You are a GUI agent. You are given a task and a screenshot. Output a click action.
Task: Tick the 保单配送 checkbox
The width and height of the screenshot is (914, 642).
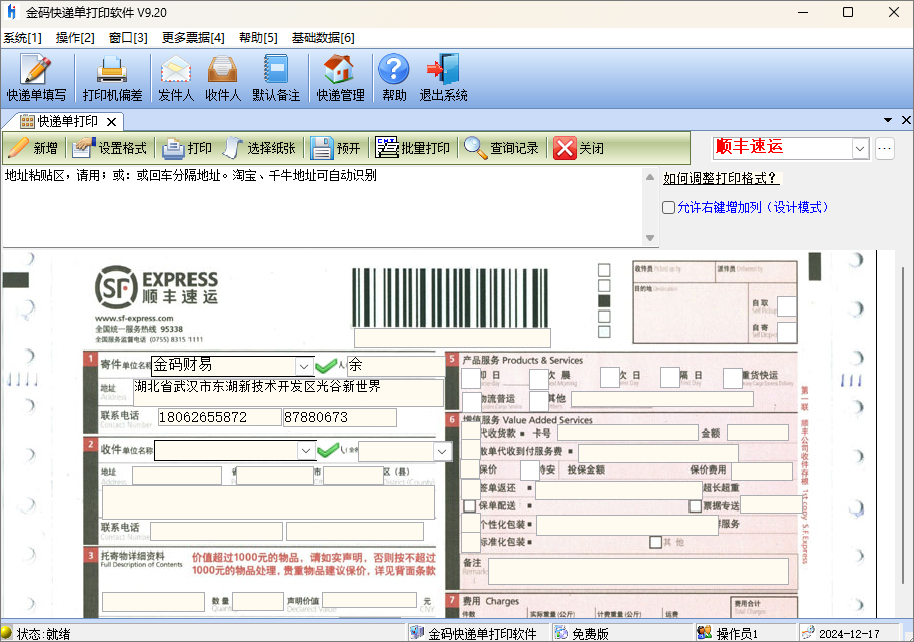point(470,507)
